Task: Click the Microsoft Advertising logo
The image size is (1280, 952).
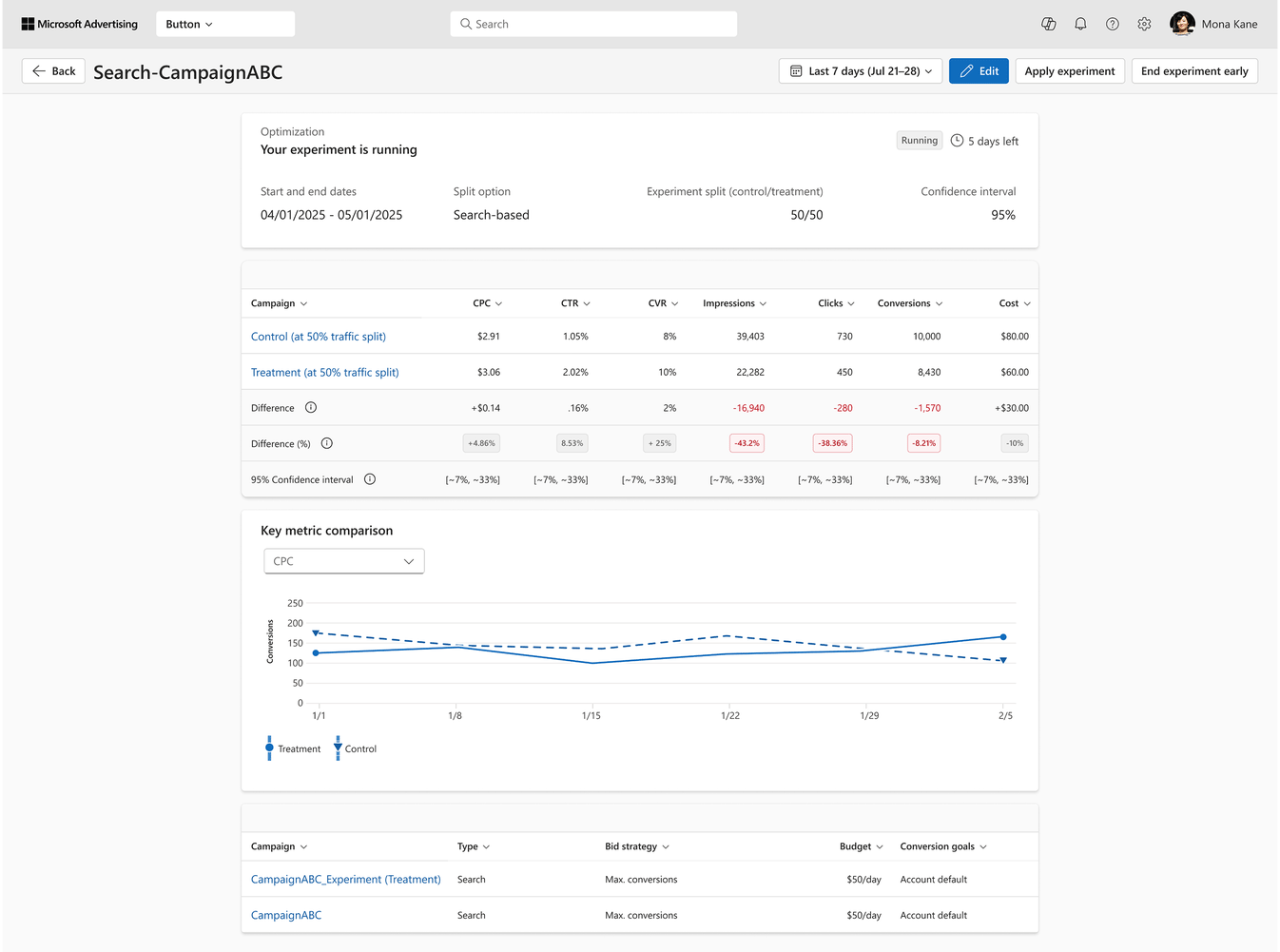Action: click(x=80, y=24)
